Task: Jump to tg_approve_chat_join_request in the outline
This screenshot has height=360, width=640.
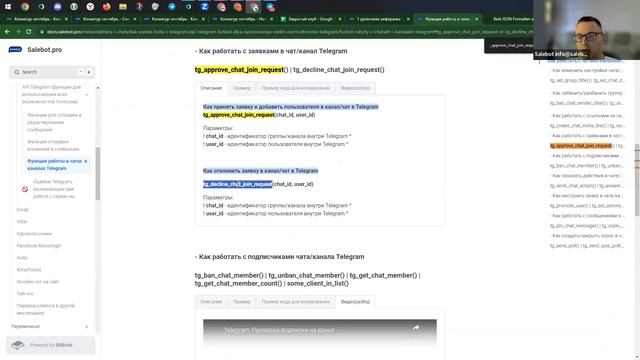Action: 587,146
